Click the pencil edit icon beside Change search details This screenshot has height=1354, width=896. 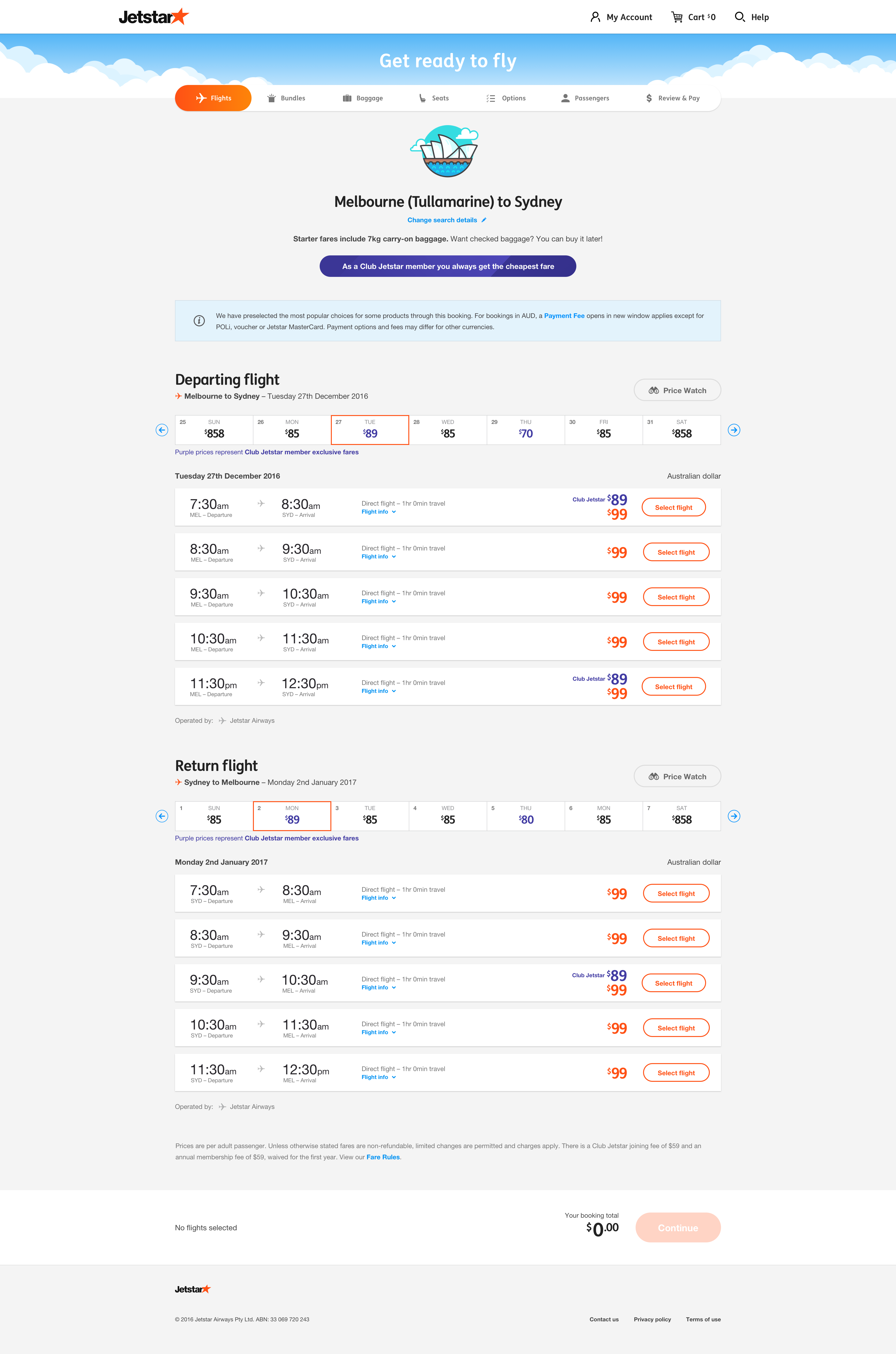(x=484, y=220)
